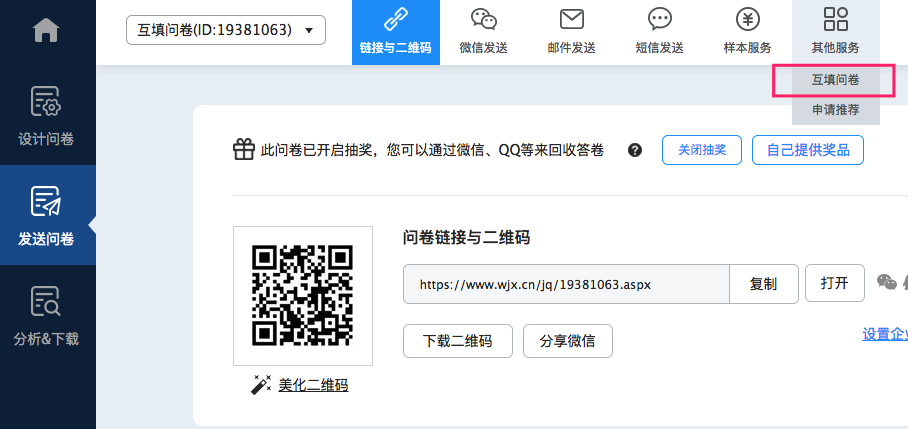Image resolution: width=908 pixels, height=429 pixels.
Task: Open the survey with 打开 button
Action: [x=834, y=283]
